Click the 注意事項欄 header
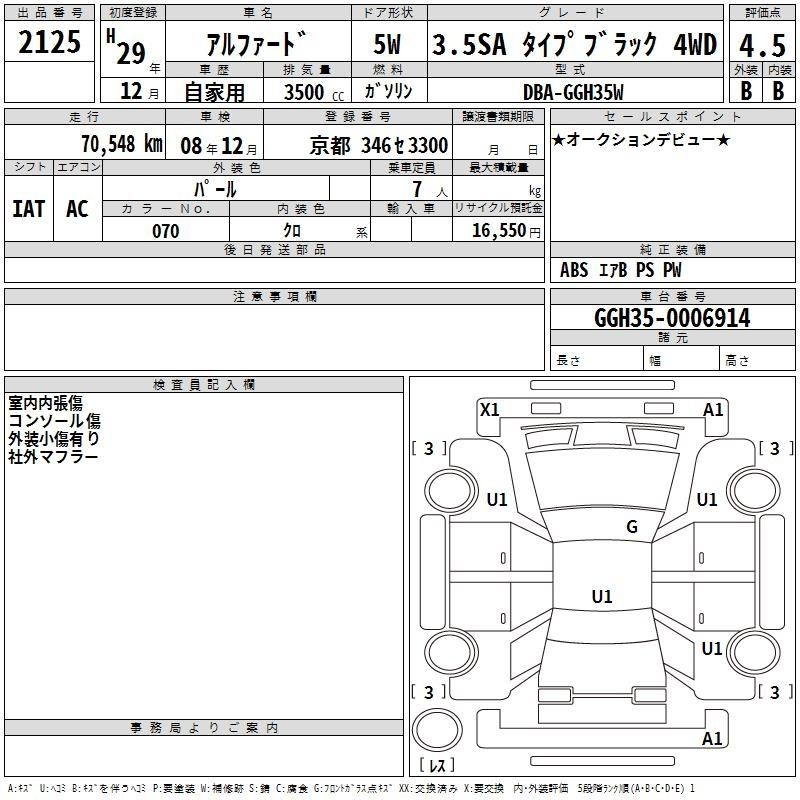The width and height of the screenshot is (800, 800). click(275, 296)
